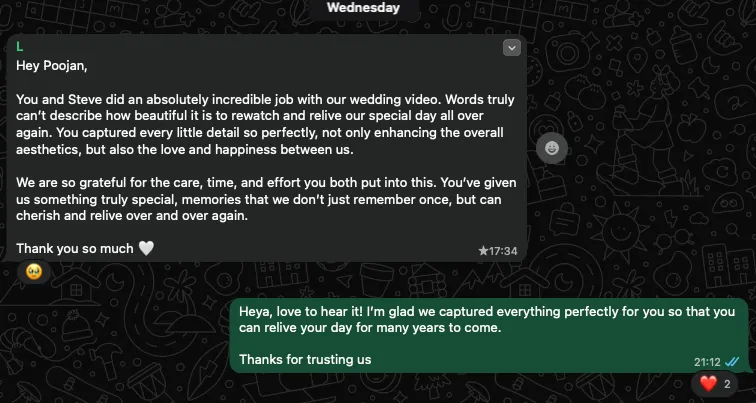Viewport: 756px width, 403px height.
Task: Open the message options chevron on incoming message
Action: point(512,48)
